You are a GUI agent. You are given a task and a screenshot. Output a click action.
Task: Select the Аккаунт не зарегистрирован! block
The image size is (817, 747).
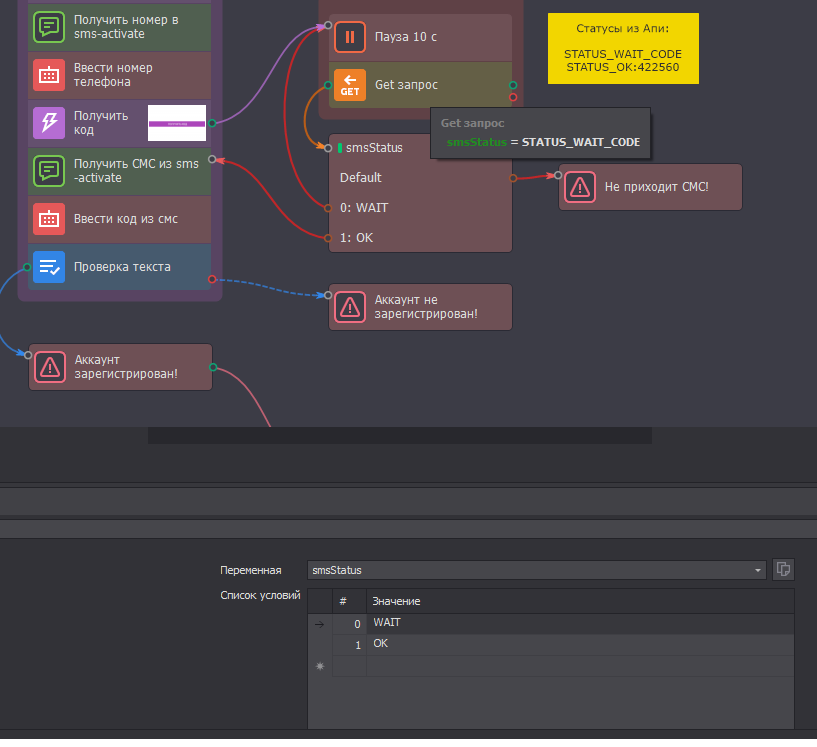pyautogui.click(x=420, y=307)
